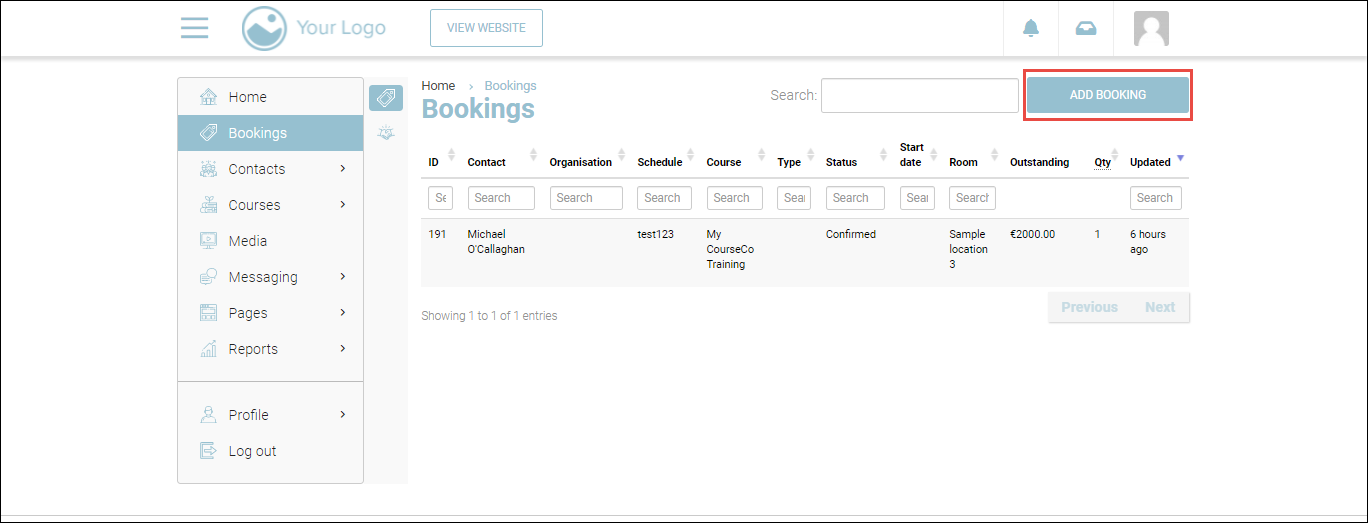The image size is (1368, 523).
Task: Select the bookings tag icon in the submenu strip
Action: coord(386,98)
